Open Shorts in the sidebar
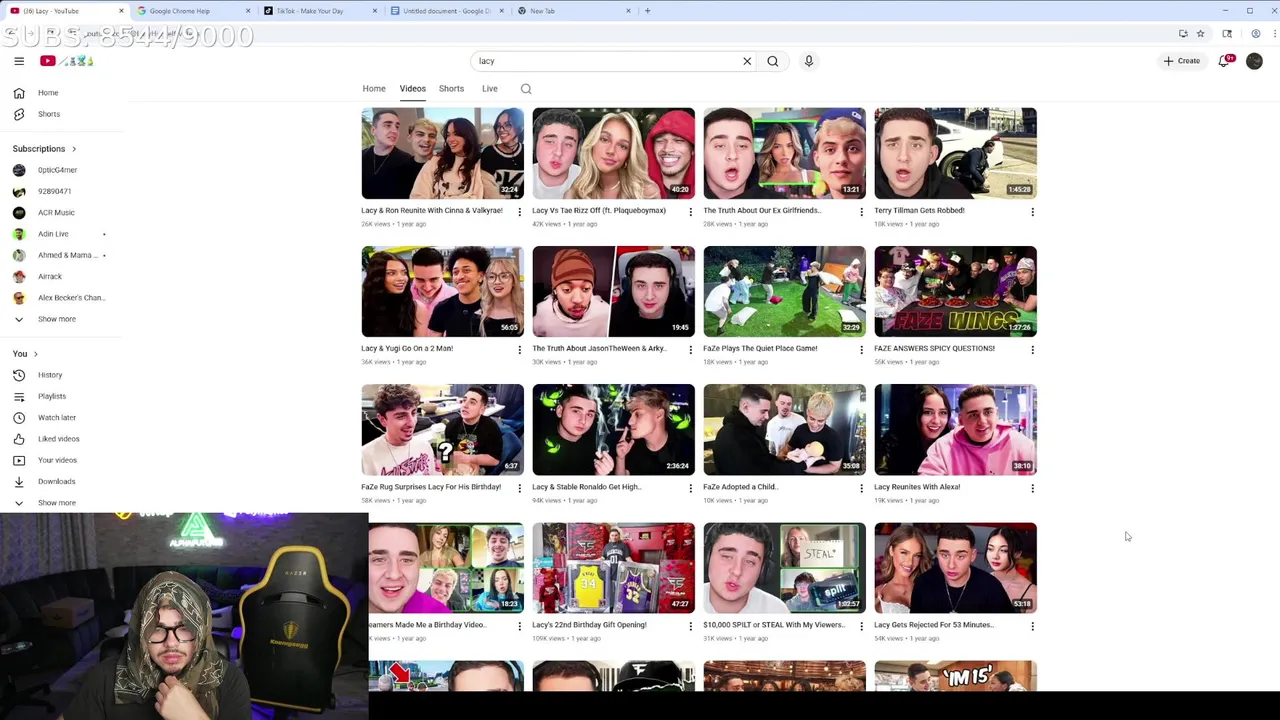 point(60,114)
